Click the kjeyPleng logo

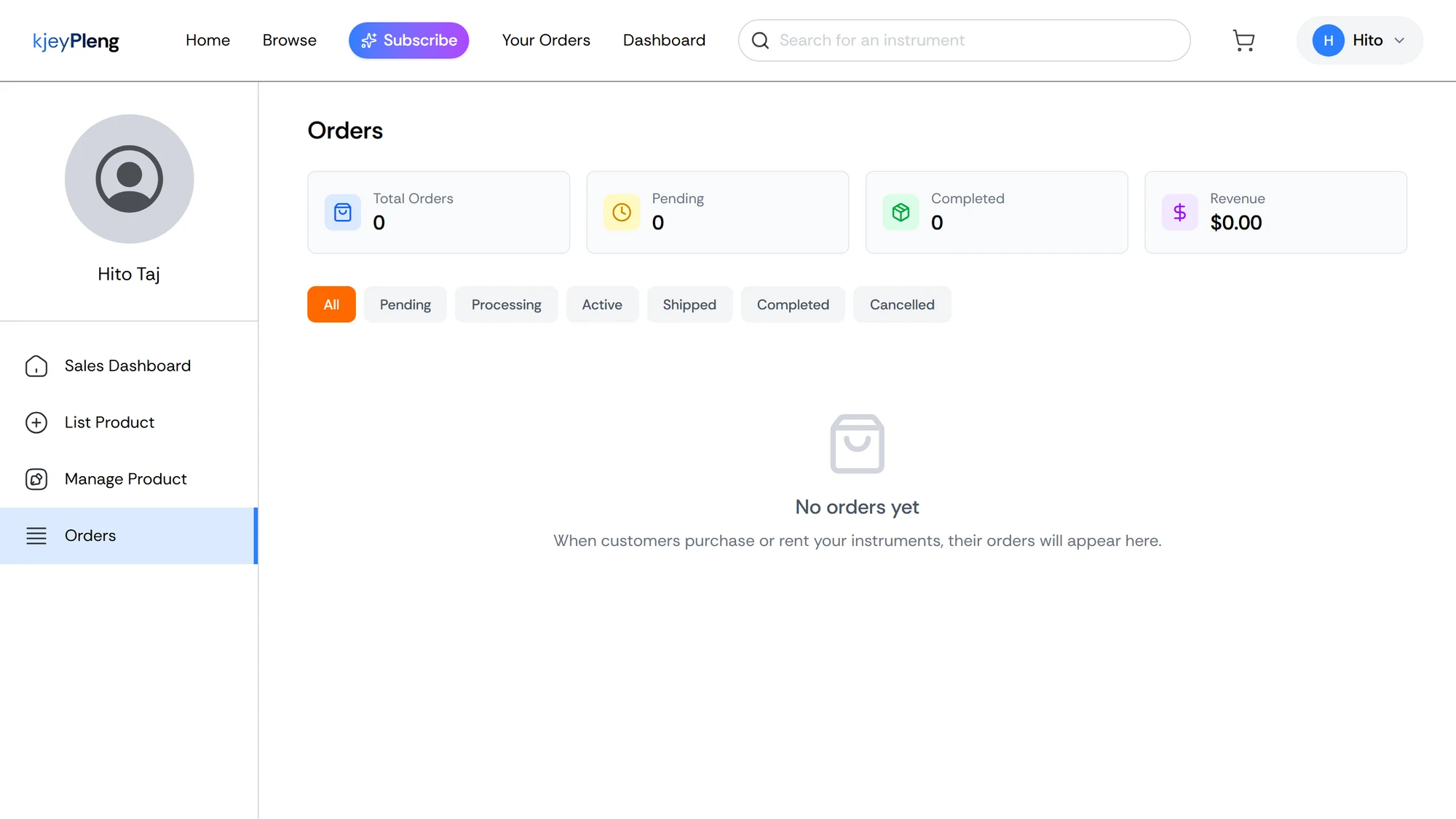[x=76, y=41]
